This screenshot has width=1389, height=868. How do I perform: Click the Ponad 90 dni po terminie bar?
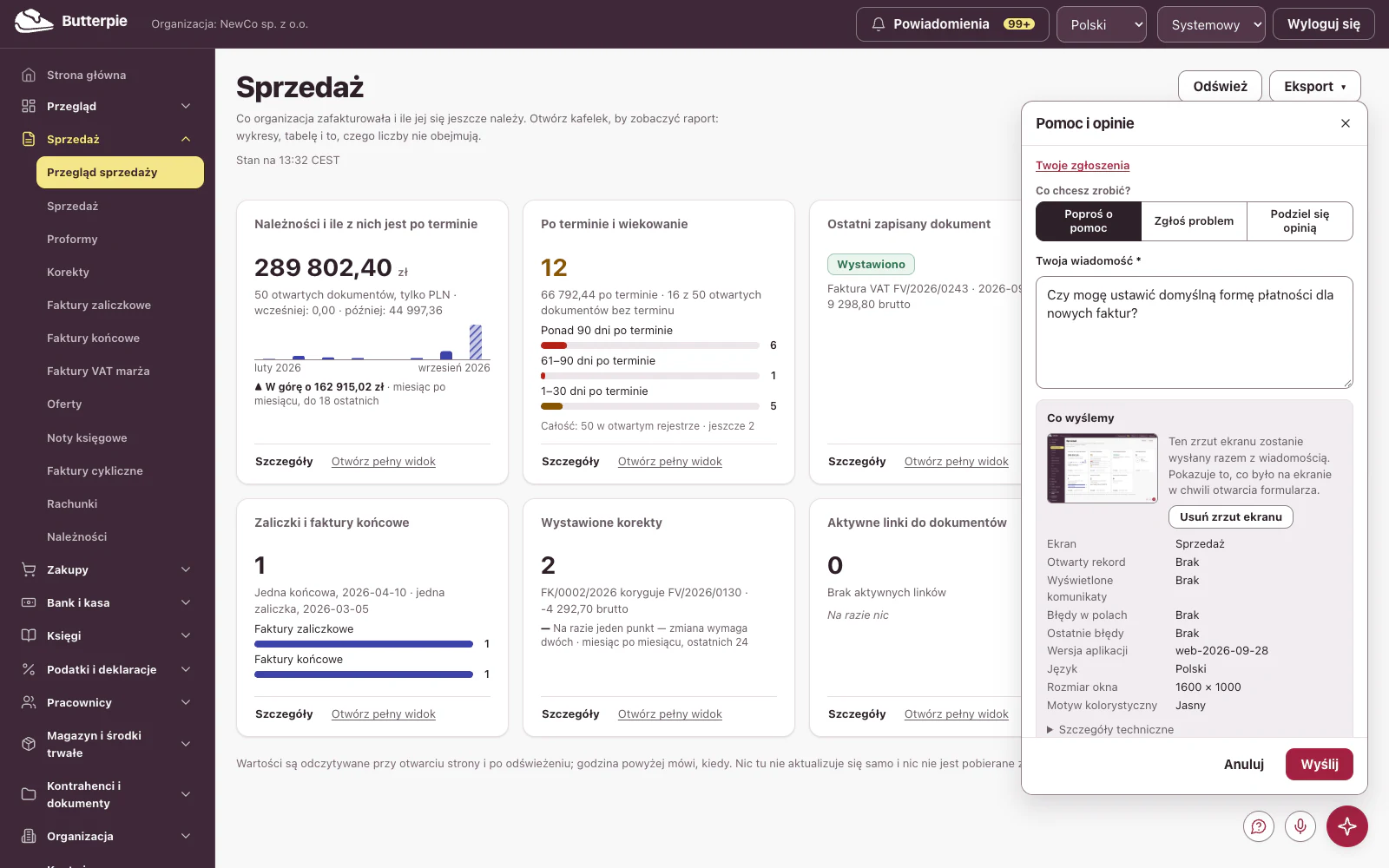[x=650, y=345]
